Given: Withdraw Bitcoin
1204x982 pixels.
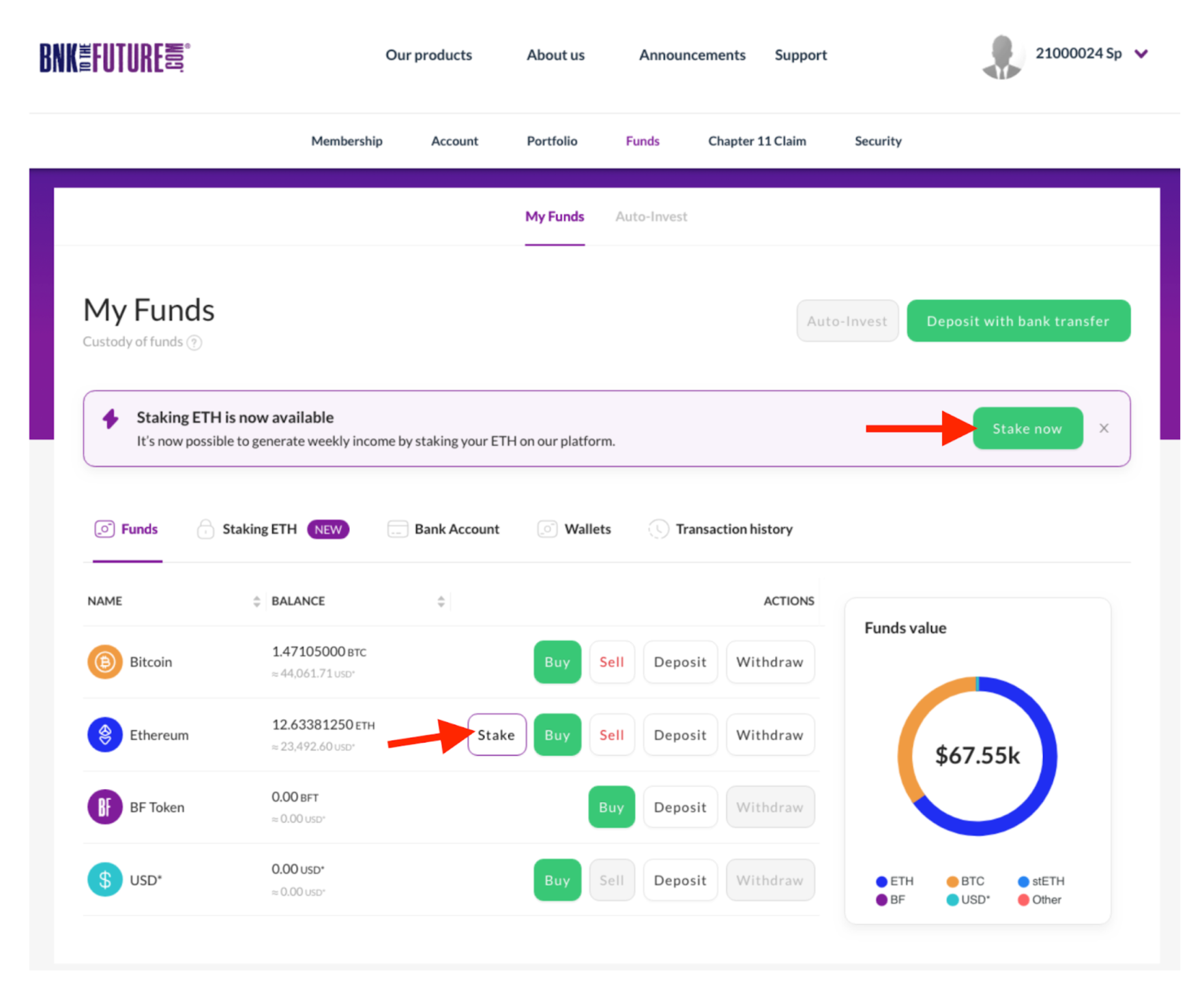Looking at the screenshot, I should (770, 662).
